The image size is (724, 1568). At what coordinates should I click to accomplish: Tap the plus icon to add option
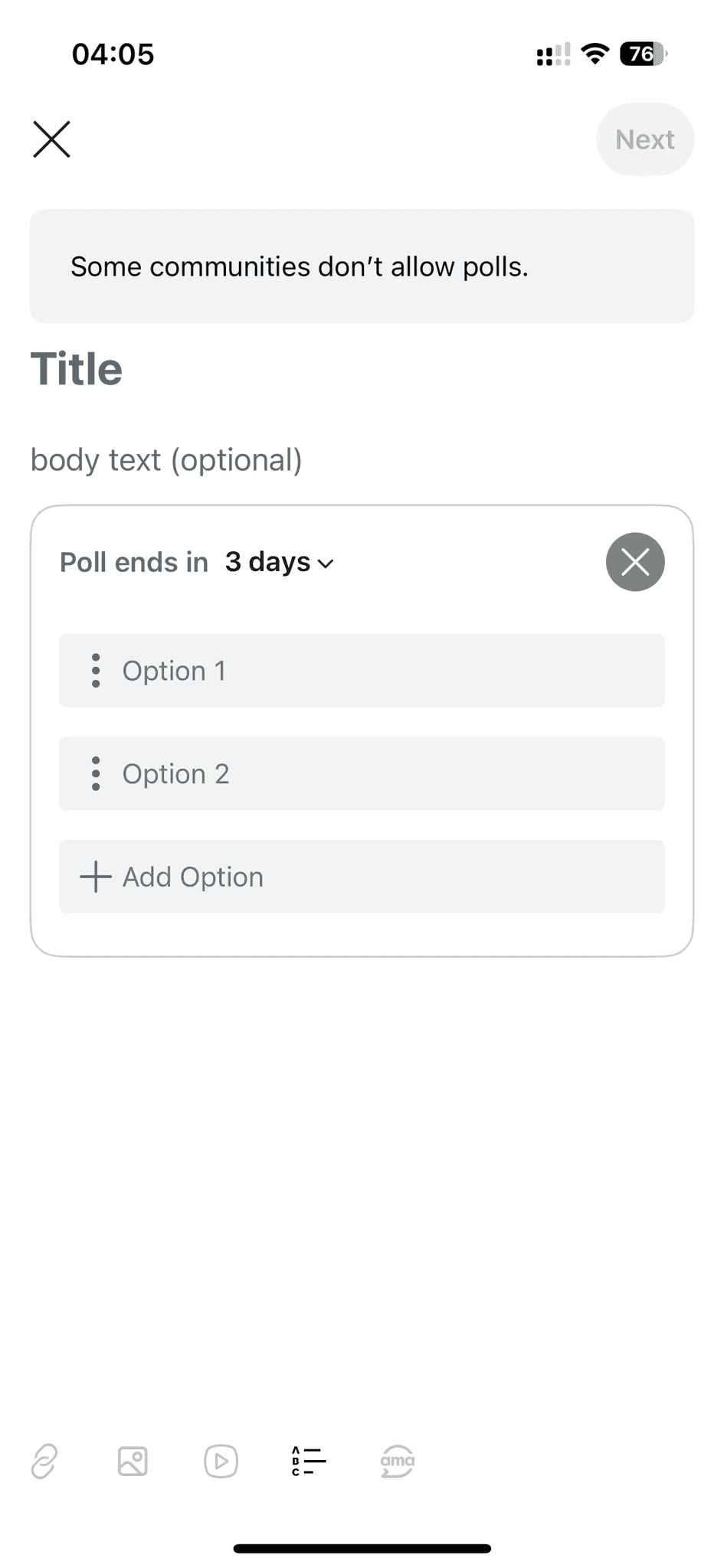tap(96, 877)
